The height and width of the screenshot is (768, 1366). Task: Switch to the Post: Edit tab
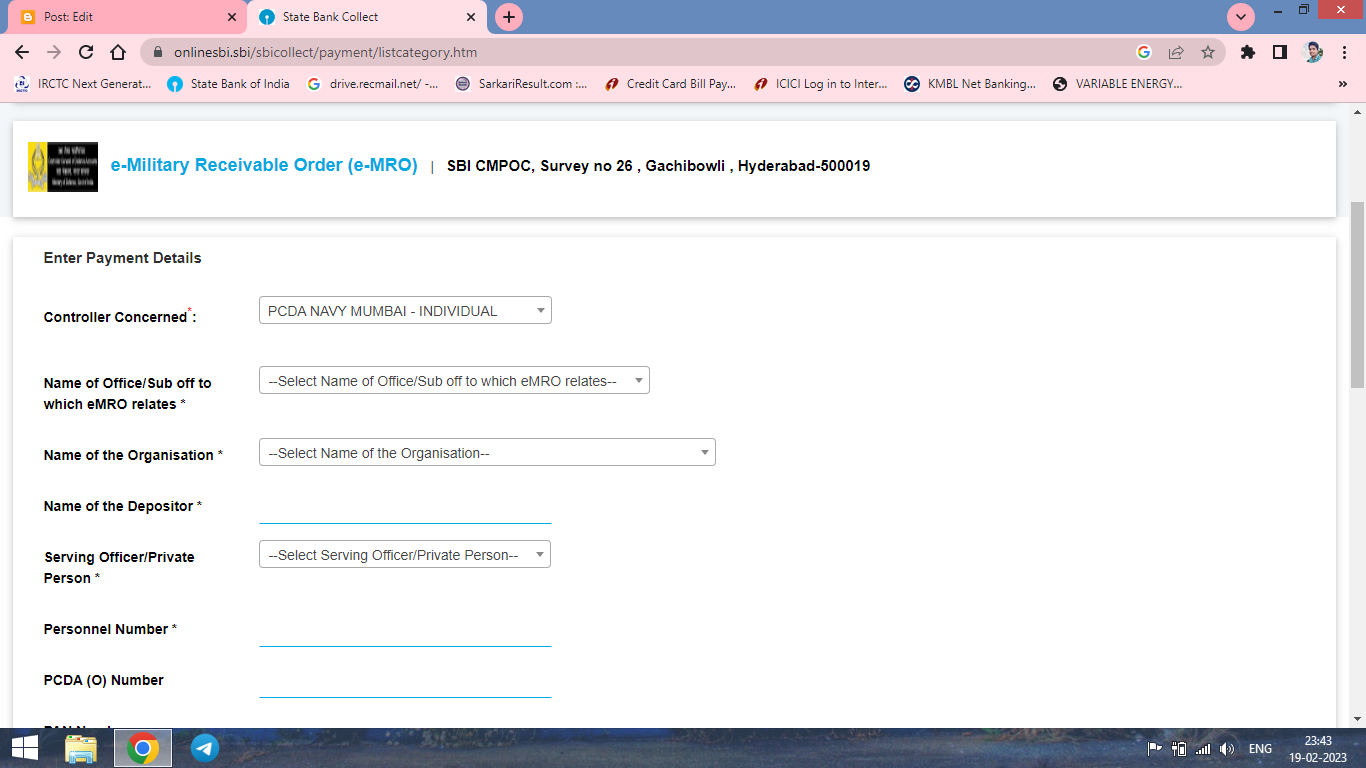[127, 17]
